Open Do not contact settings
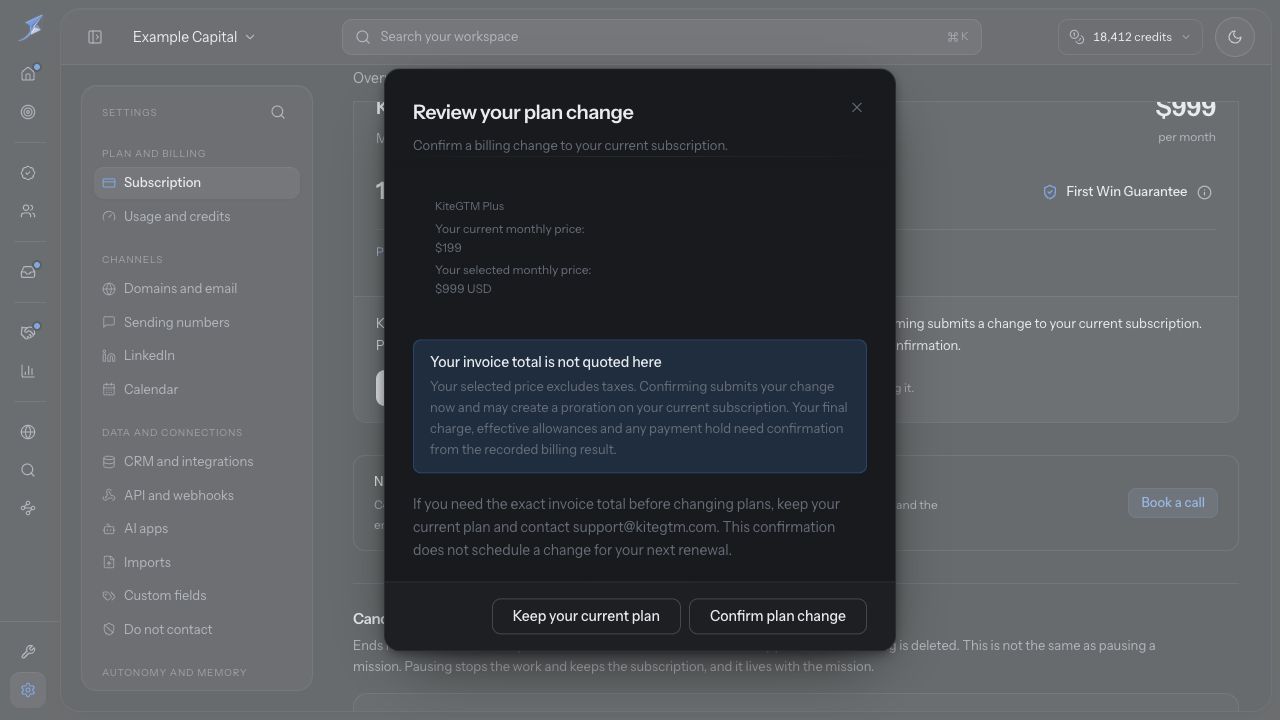Image resolution: width=1280 pixels, height=720 pixels. click(x=197, y=629)
